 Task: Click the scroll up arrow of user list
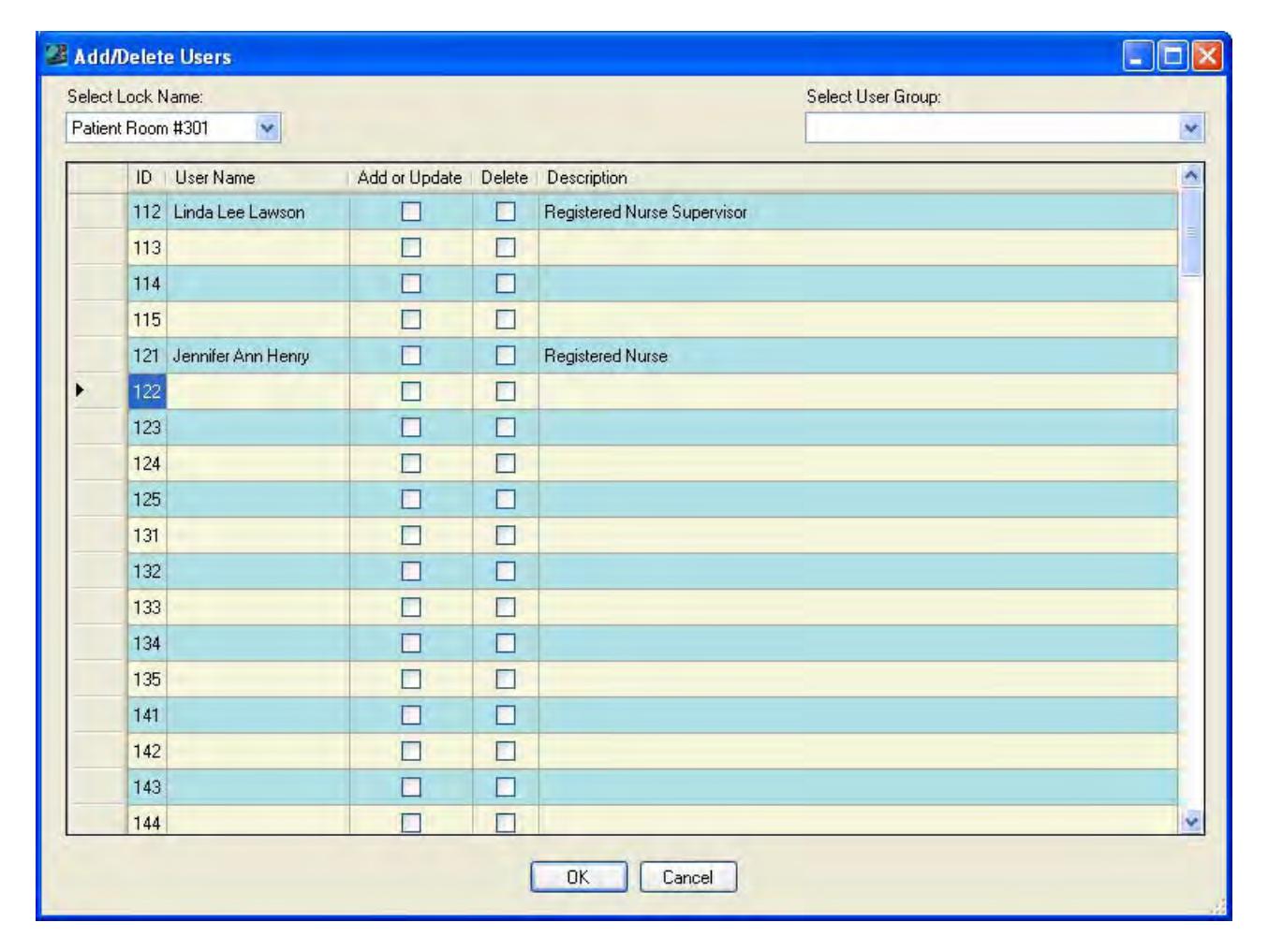tap(1191, 175)
